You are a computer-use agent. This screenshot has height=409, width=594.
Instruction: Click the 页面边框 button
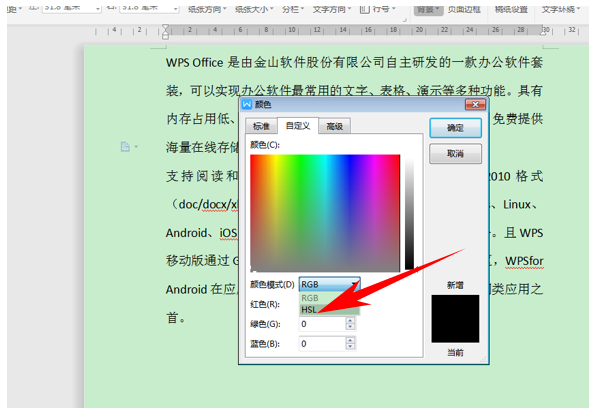point(464,9)
